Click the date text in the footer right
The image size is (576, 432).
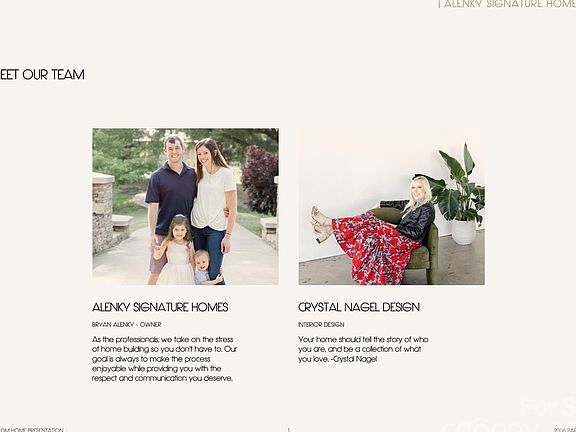click(565, 430)
